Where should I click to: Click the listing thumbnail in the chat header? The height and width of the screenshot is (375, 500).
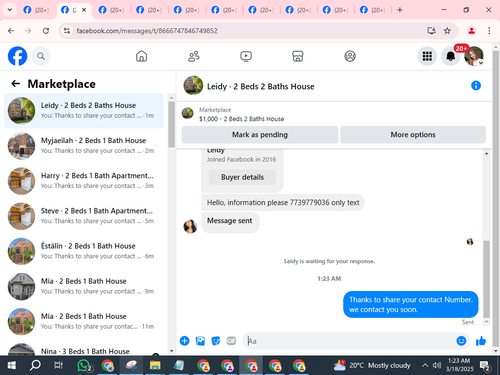click(x=193, y=85)
